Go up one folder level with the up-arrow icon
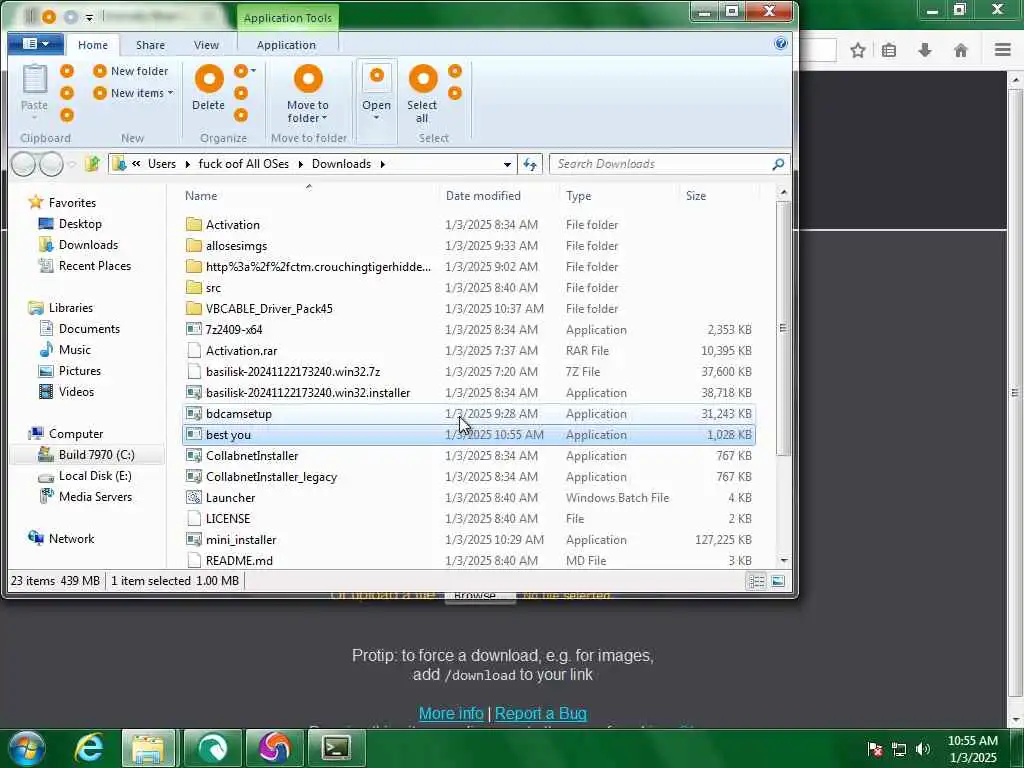Viewport: 1024px width, 768px height. click(92, 164)
